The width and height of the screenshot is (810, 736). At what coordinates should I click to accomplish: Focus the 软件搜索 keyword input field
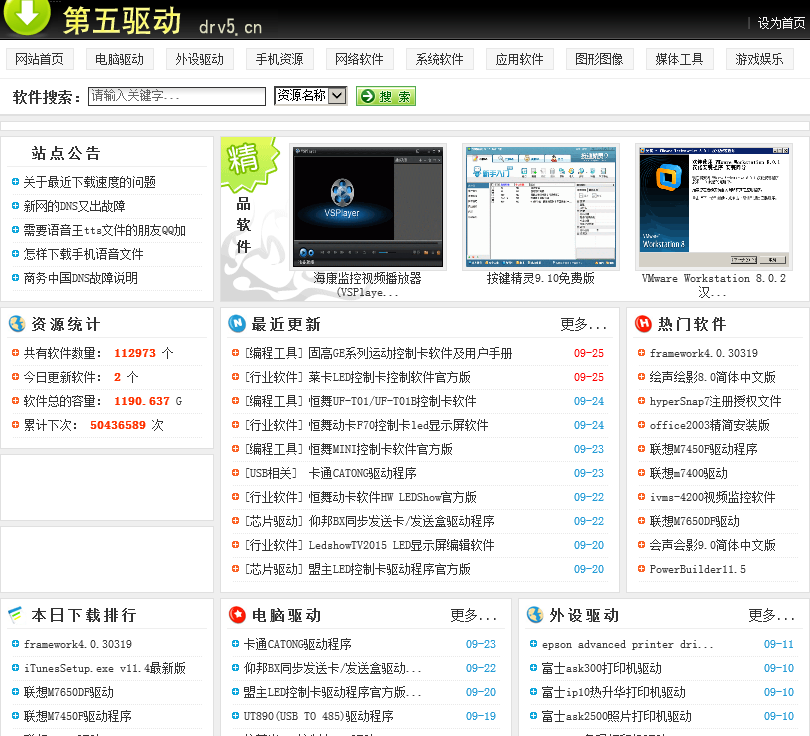pyautogui.click(x=177, y=96)
